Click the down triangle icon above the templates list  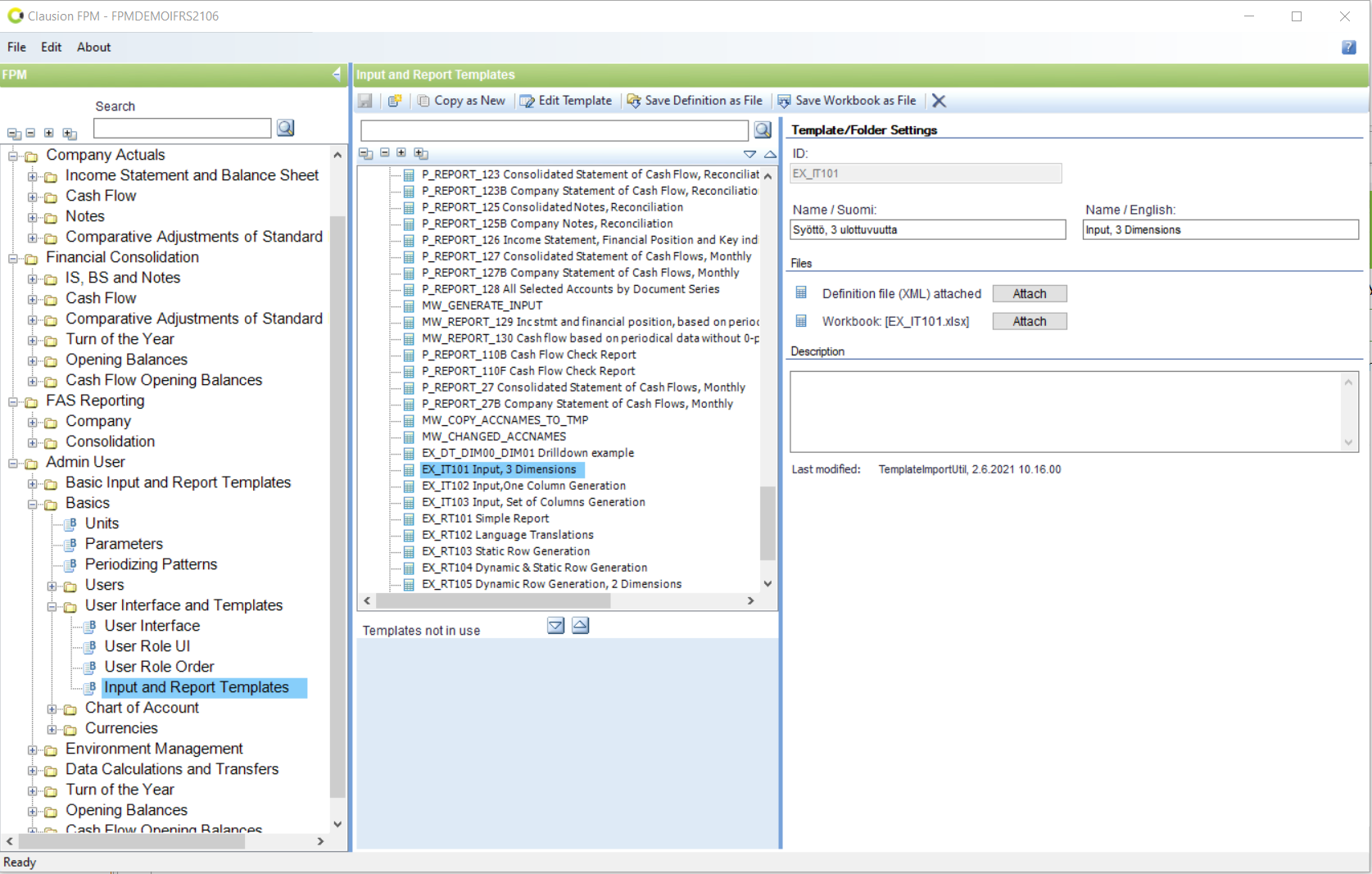[749, 154]
